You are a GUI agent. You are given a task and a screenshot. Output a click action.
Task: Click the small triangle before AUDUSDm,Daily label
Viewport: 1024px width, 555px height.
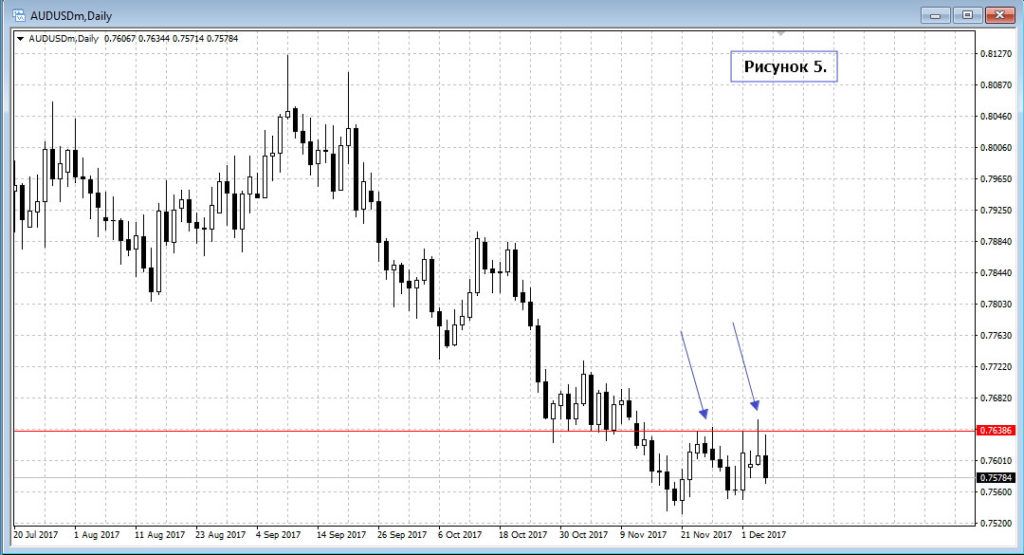pyautogui.click(x=21, y=39)
